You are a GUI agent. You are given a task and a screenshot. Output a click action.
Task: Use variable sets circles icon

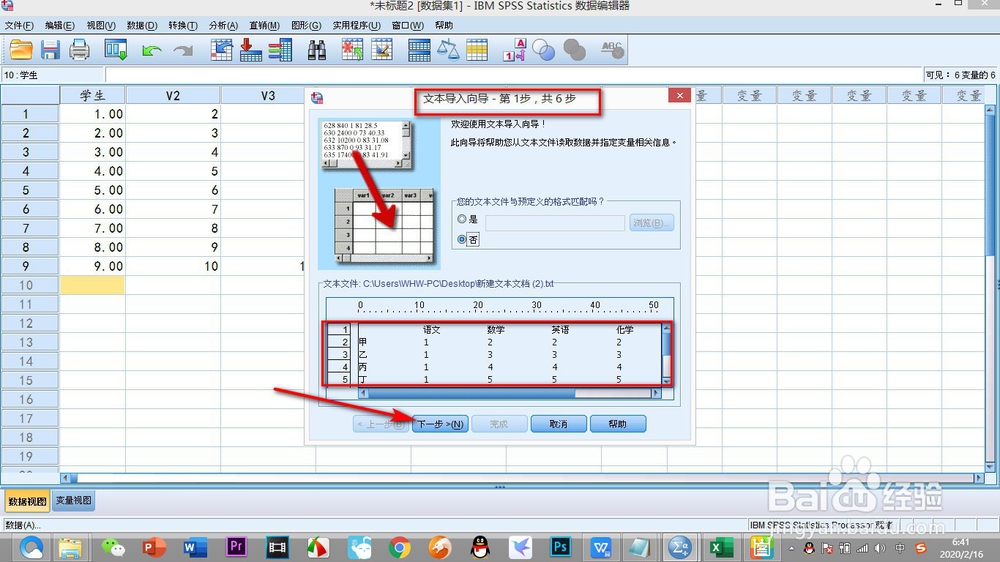coord(543,50)
